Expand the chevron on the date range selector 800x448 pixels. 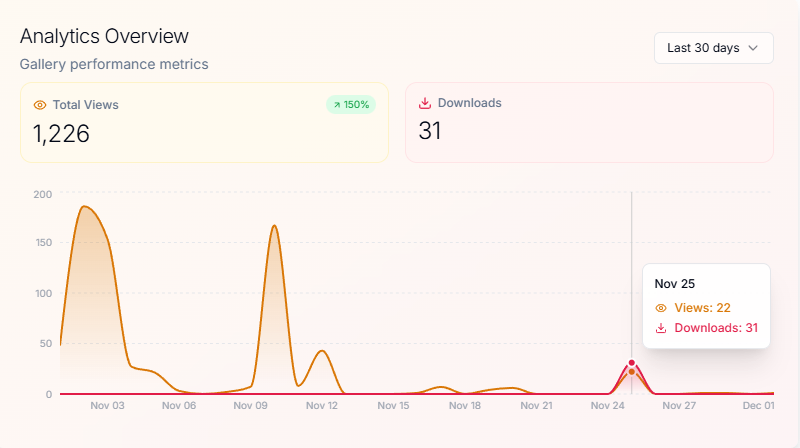click(x=753, y=47)
